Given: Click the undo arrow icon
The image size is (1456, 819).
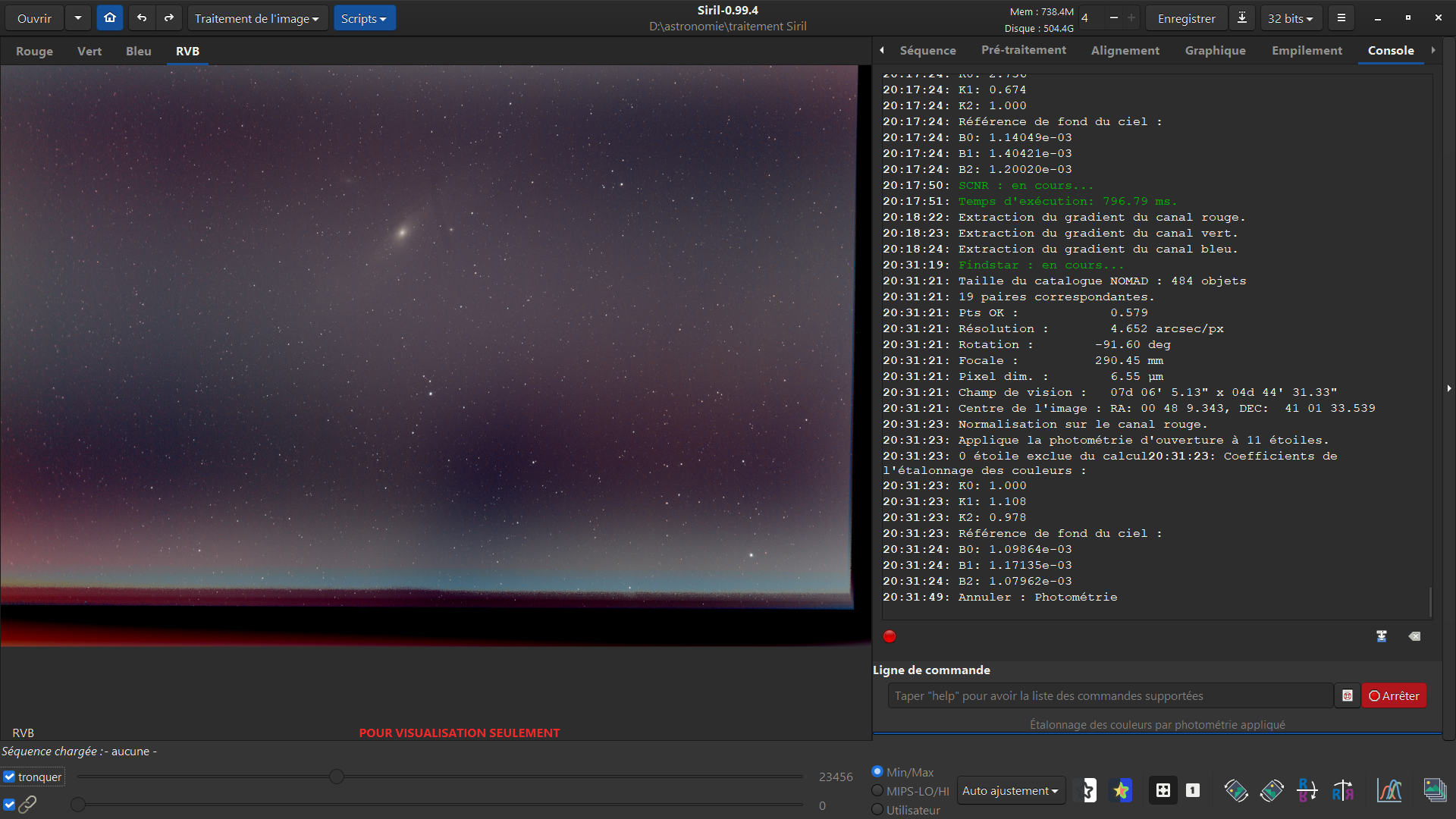Looking at the screenshot, I should (x=142, y=17).
